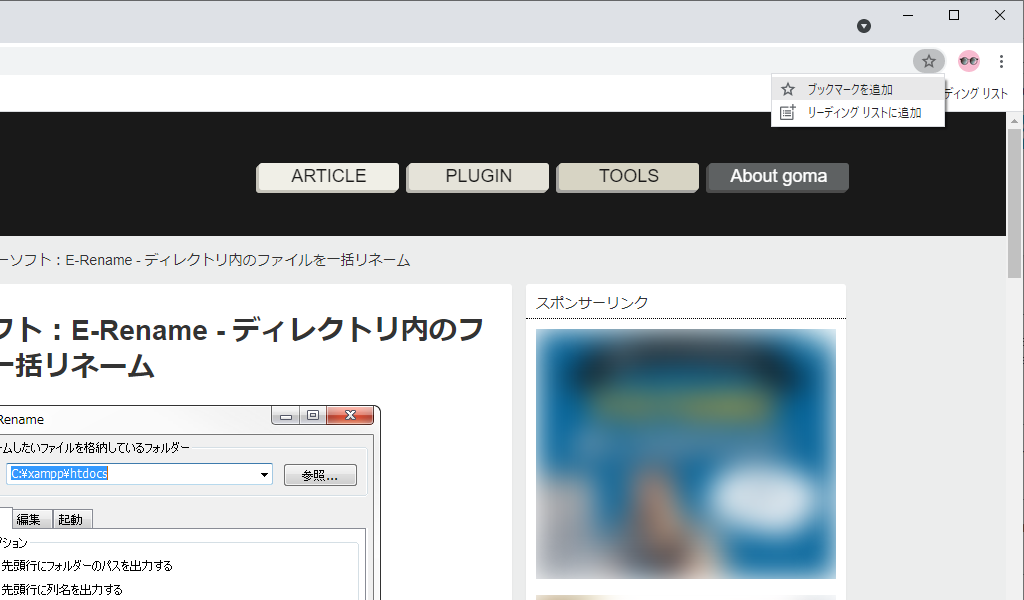Expand the folder path combo box arrow
The image size is (1024, 600).
(264, 475)
